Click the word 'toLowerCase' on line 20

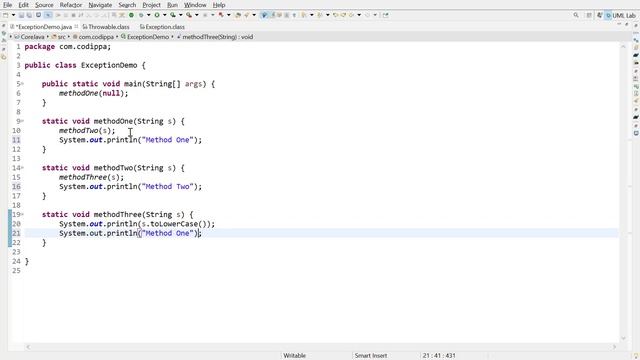coord(174,224)
